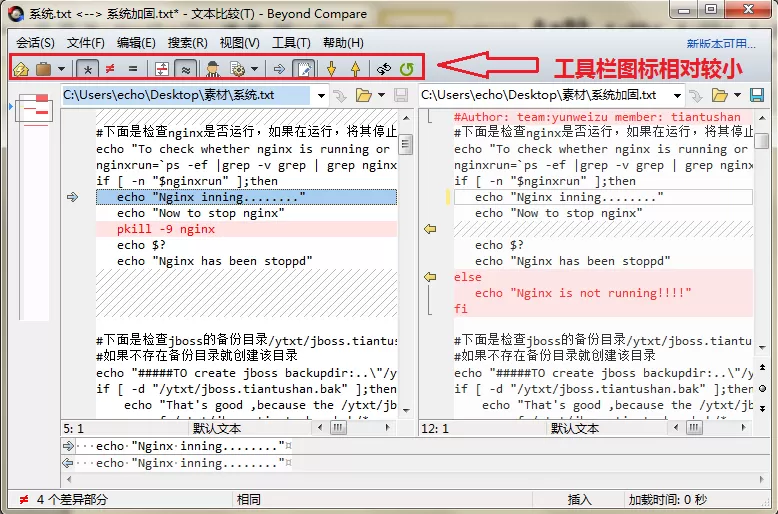Image resolution: width=778 pixels, height=514 pixels.
Task: Click gutter copy arrow beside Nginx inning line
Action: (x=72, y=197)
